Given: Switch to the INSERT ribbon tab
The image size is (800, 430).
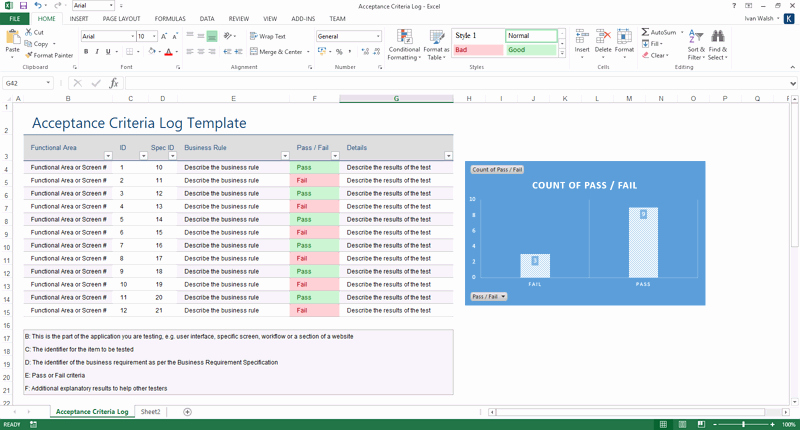Looking at the screenshot, I should coord(79,18).
